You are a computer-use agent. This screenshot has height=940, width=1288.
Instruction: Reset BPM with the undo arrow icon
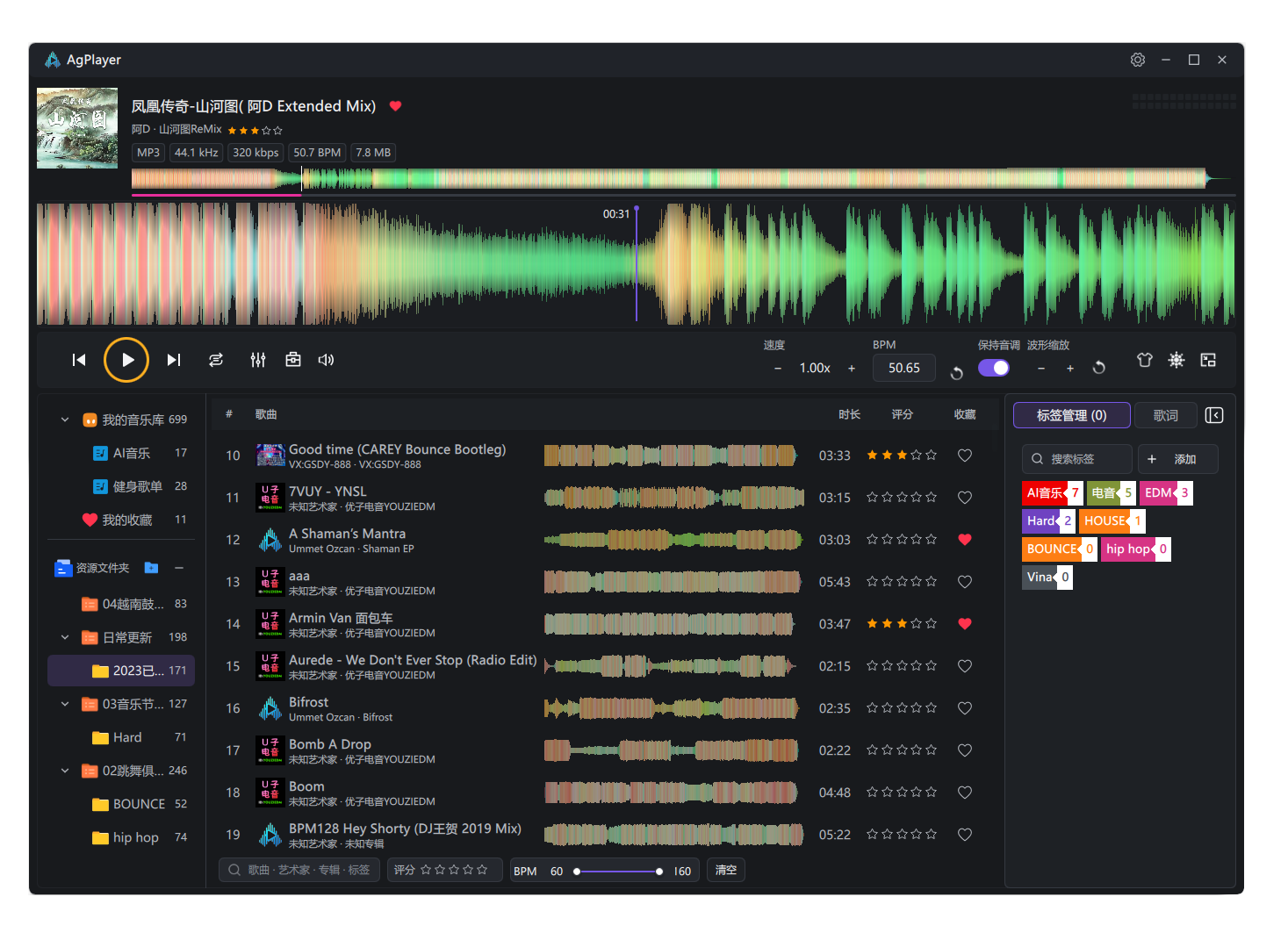click(957, 373)
